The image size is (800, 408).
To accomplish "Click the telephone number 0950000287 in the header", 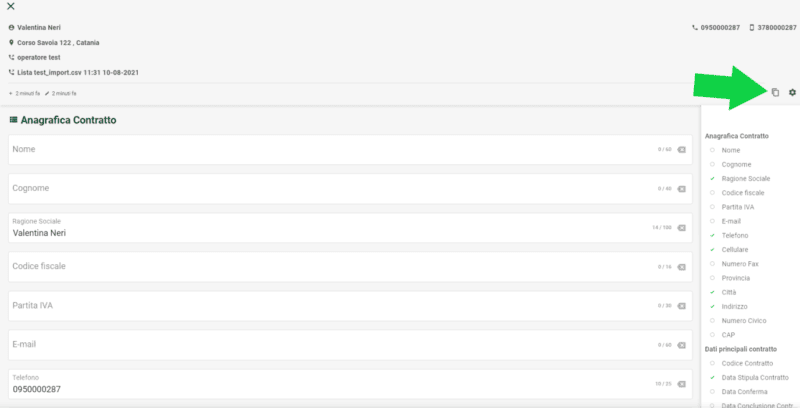I will [x=720, y=28].
